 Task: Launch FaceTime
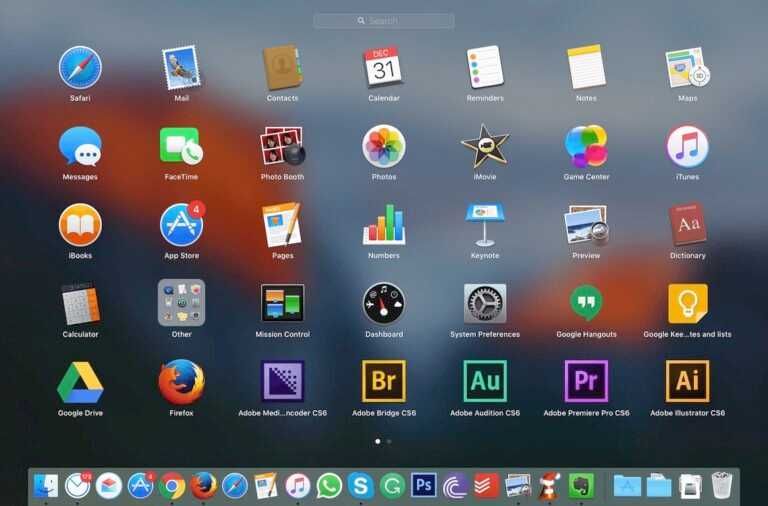(181, 146)
